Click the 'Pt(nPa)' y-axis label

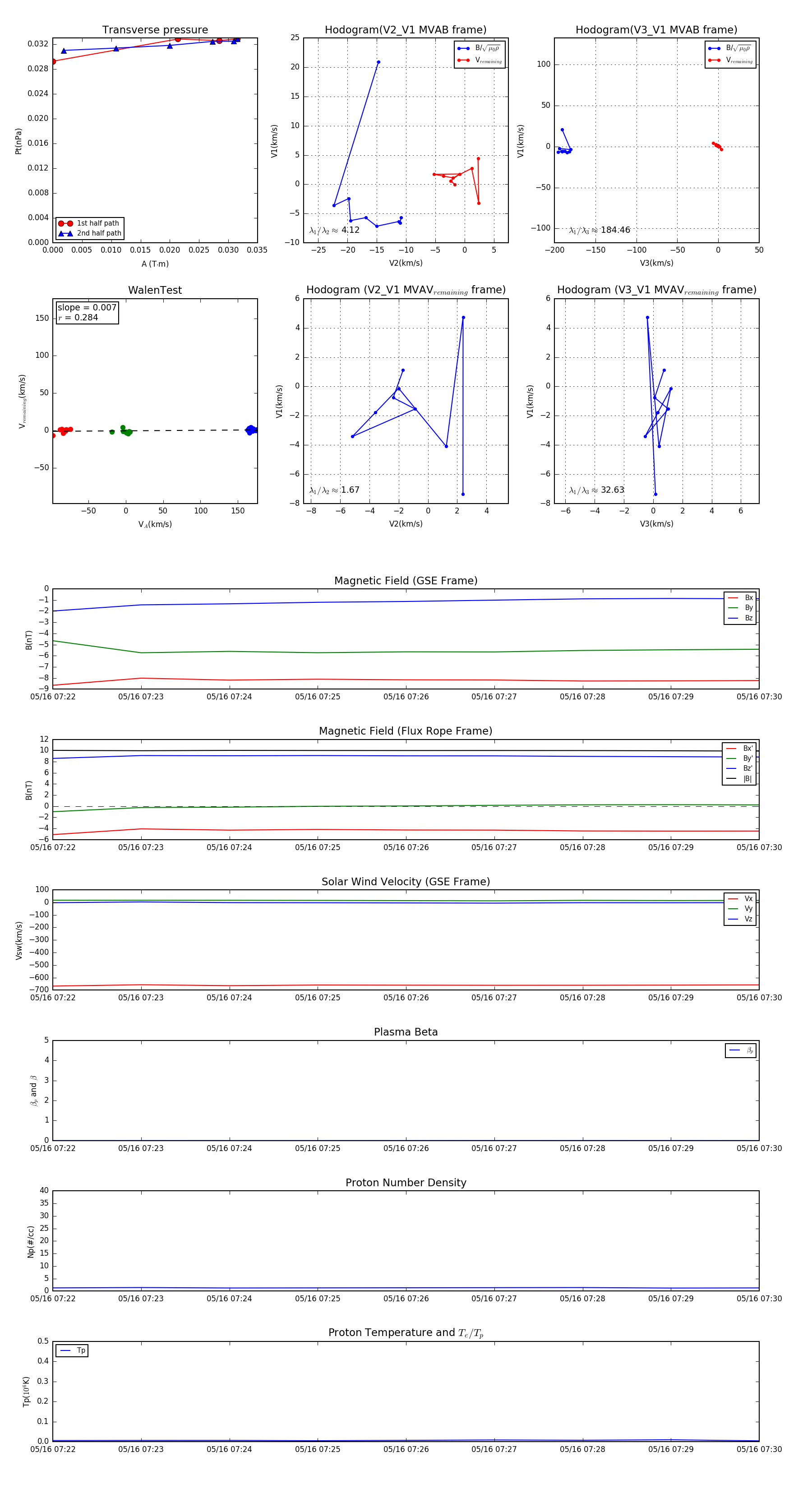point(18,141)
